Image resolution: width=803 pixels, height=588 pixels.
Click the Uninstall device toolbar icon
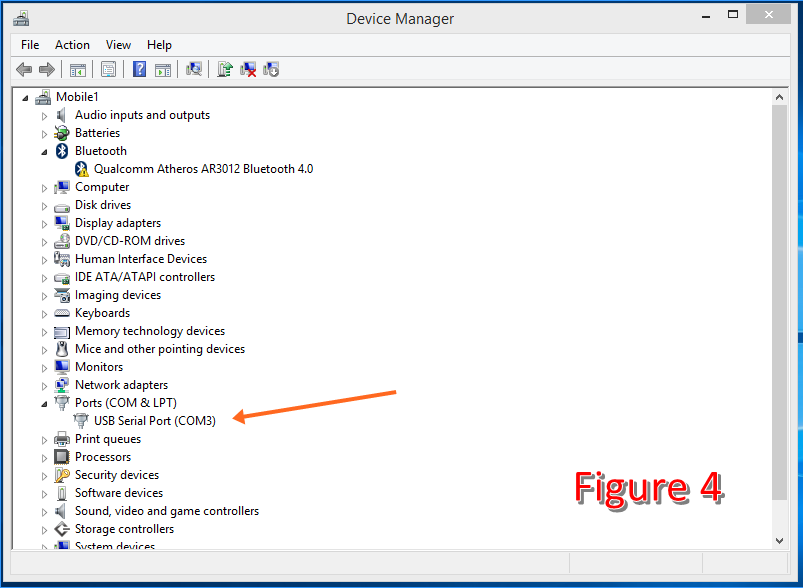248,69
